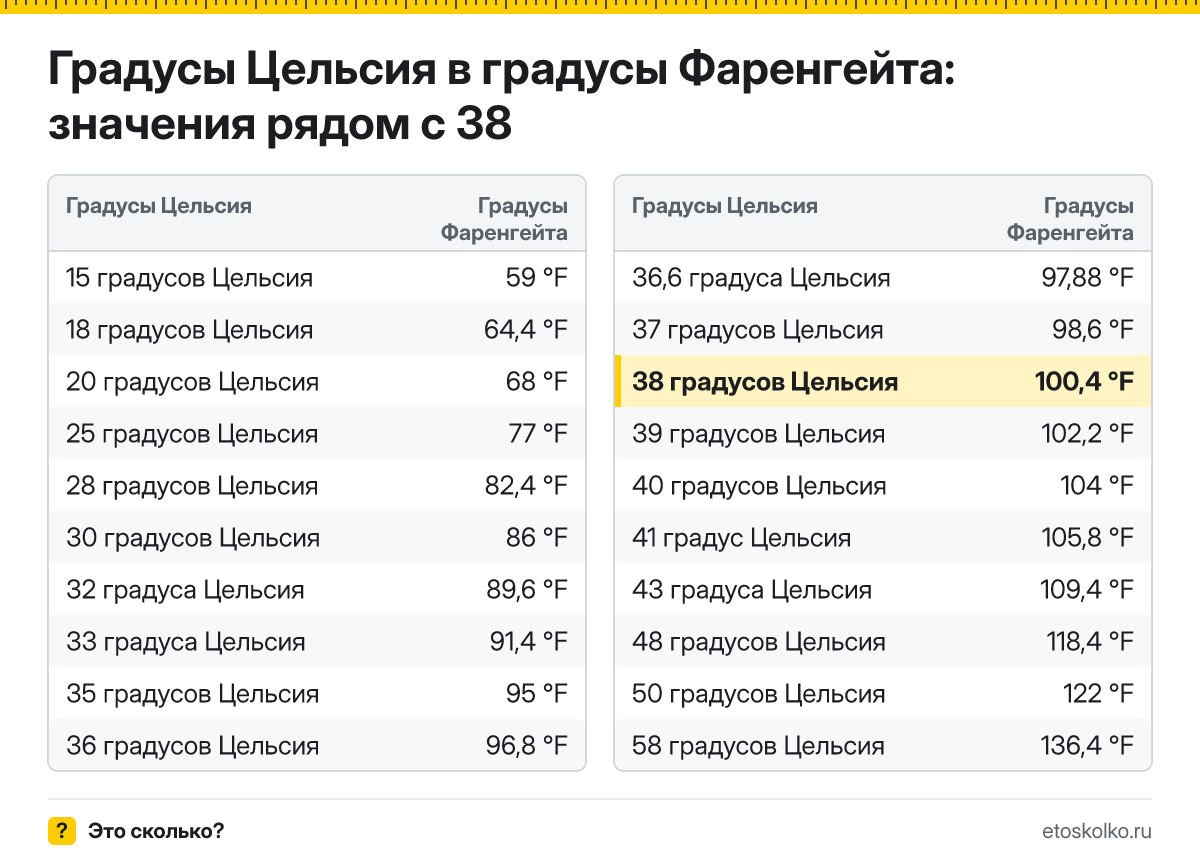Select '35 градусов Цельсия' row label
Image resolution: width=1200 pixels, height=863 pixels.
point(193,694)
